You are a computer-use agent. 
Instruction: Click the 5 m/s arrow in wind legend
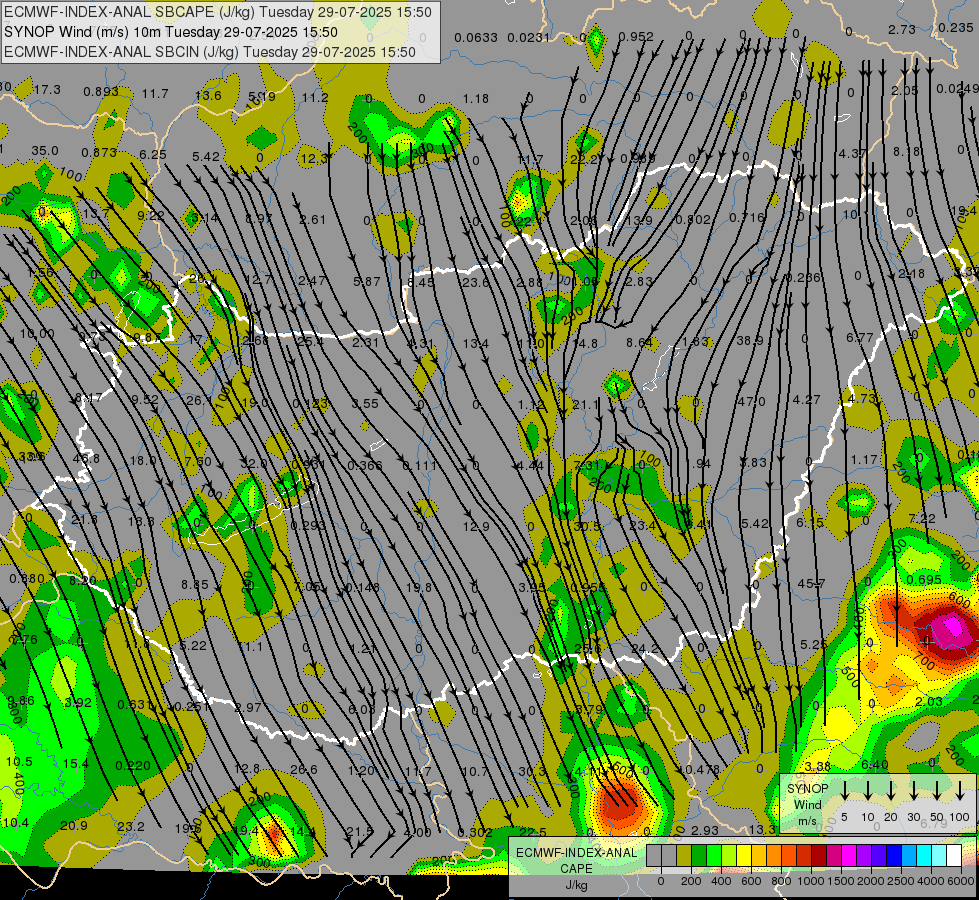tap(845, 791)
